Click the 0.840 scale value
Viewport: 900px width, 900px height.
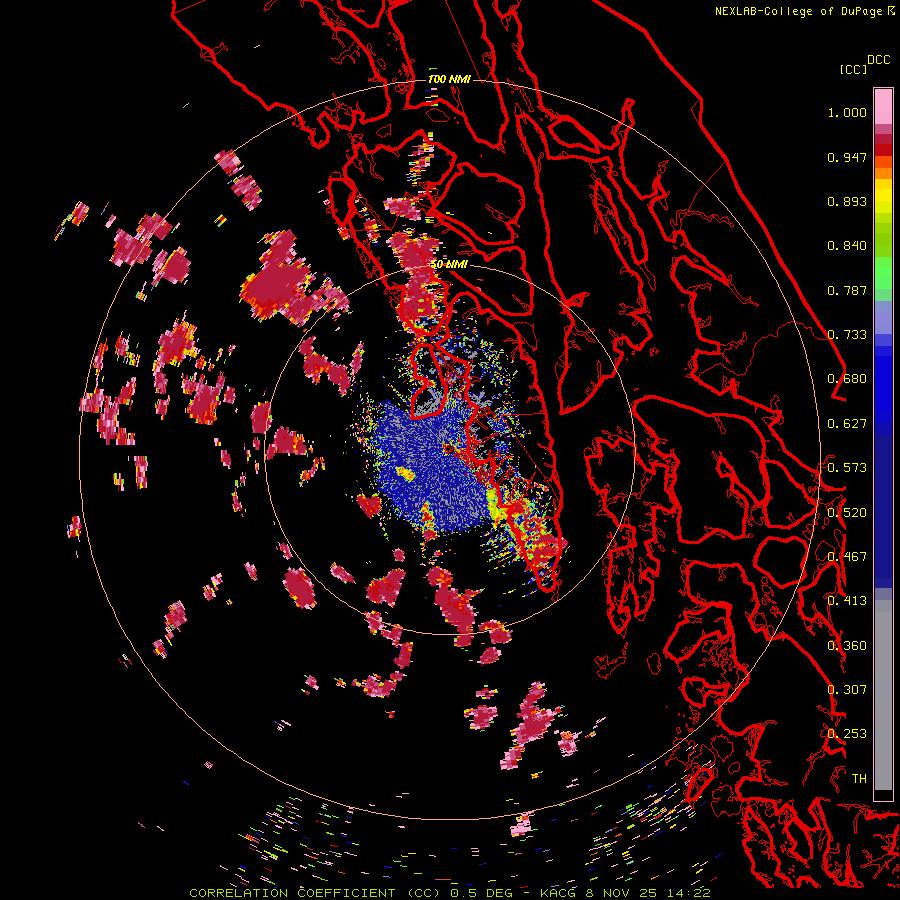847,246
